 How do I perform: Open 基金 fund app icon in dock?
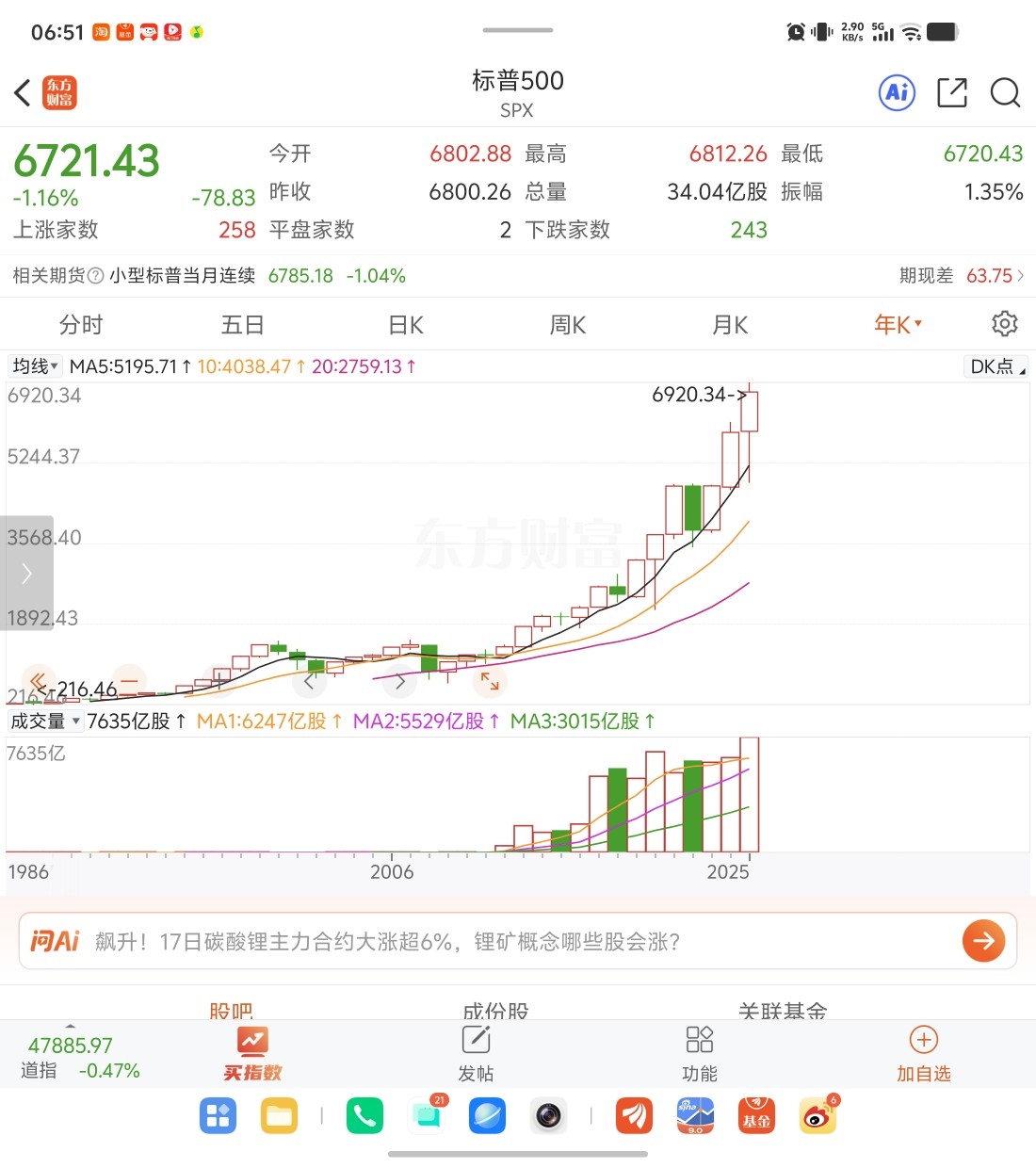756,1116
